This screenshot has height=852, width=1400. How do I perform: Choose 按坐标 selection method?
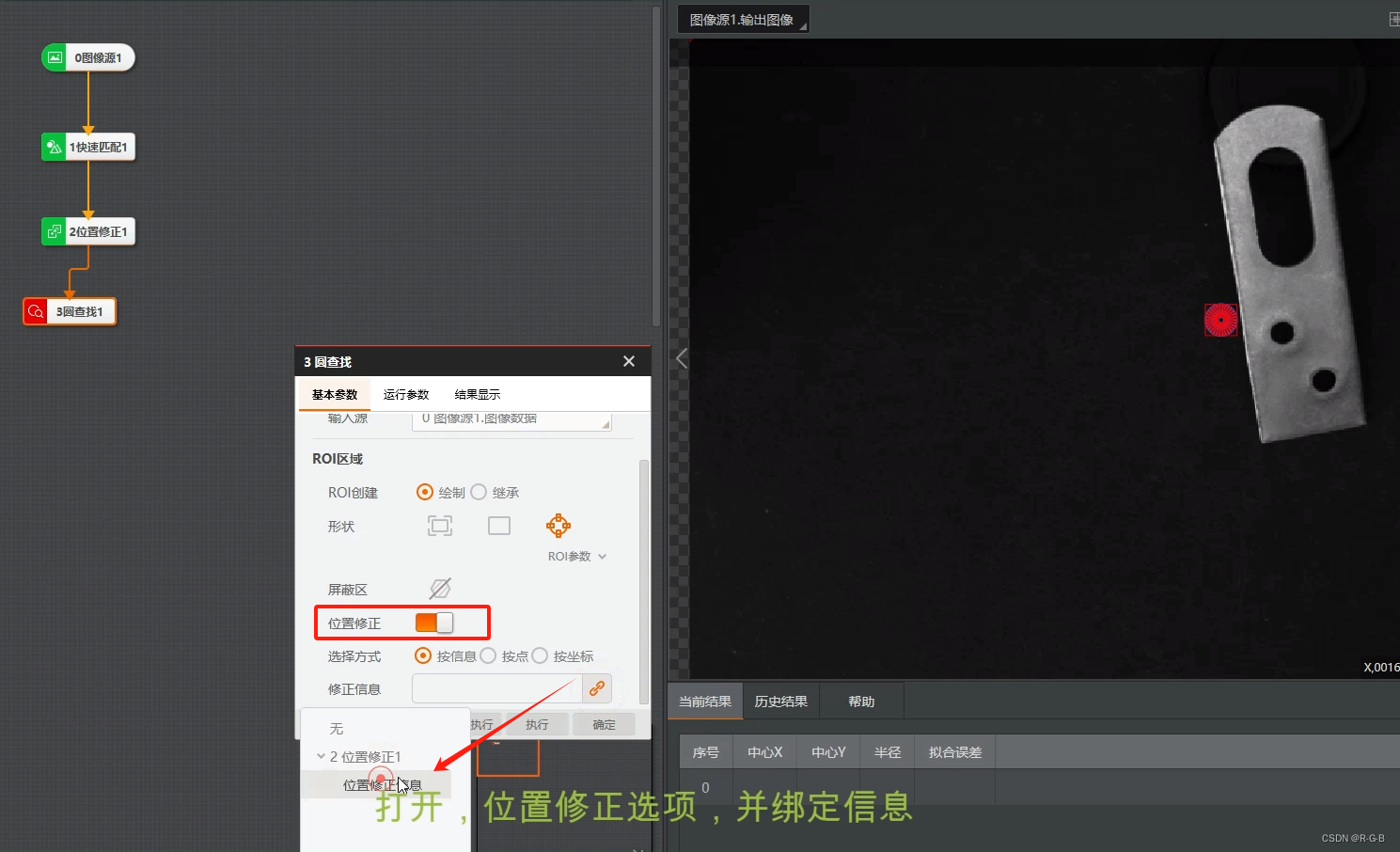[540, 655]
